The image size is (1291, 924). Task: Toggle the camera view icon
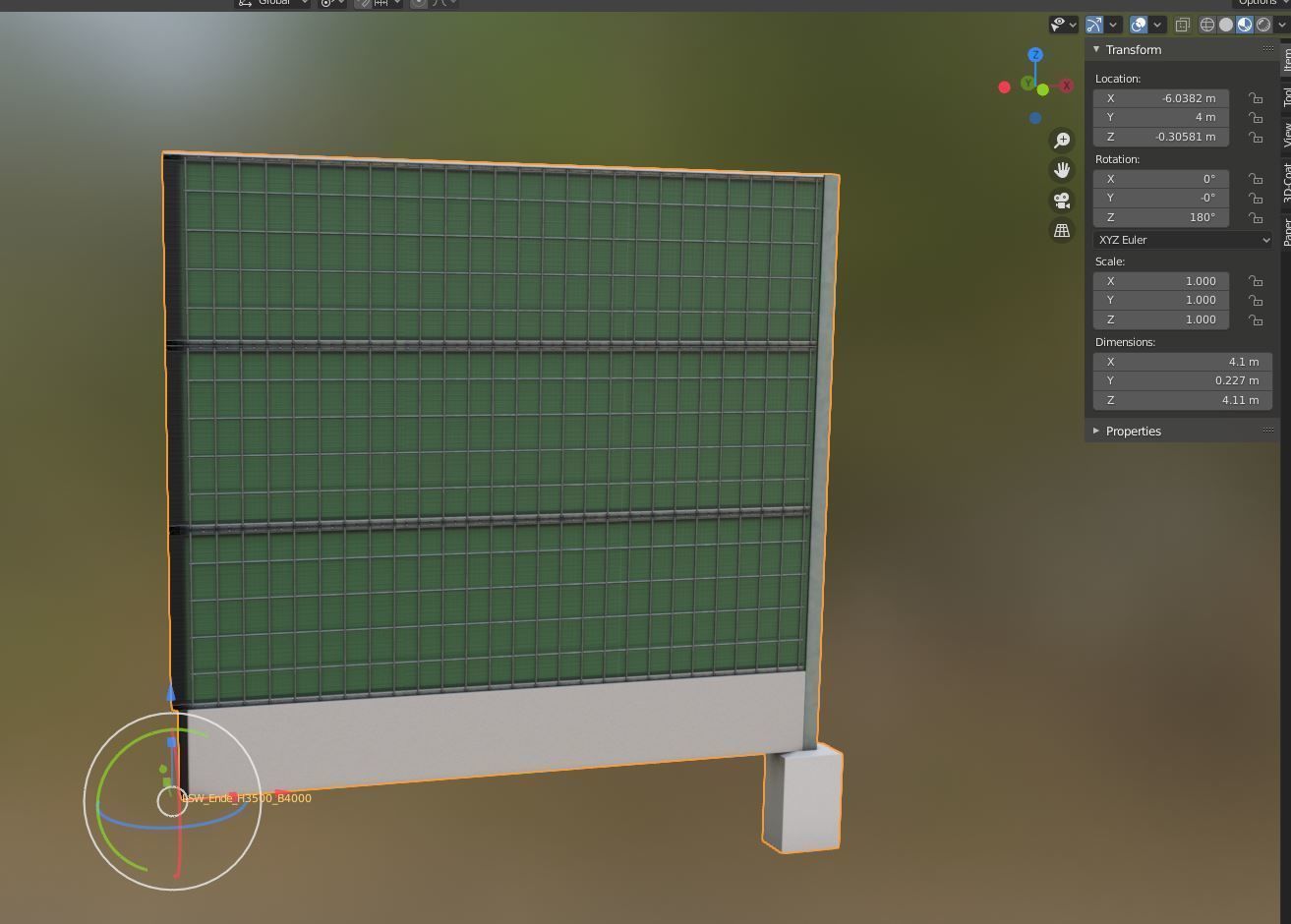point(1062,201)
